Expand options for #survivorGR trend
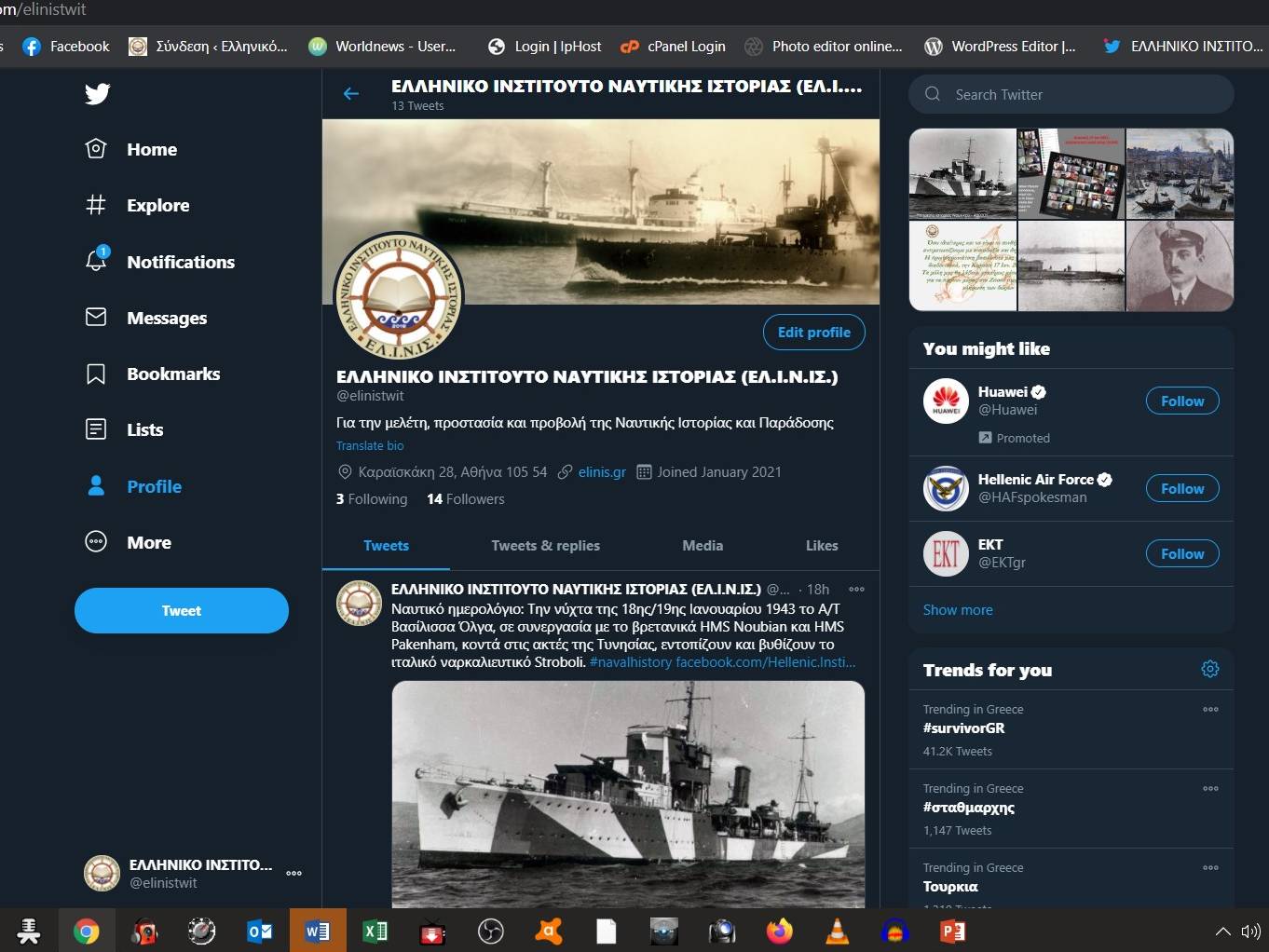This screenshot has width=1269, height=952. point(1209,710)
